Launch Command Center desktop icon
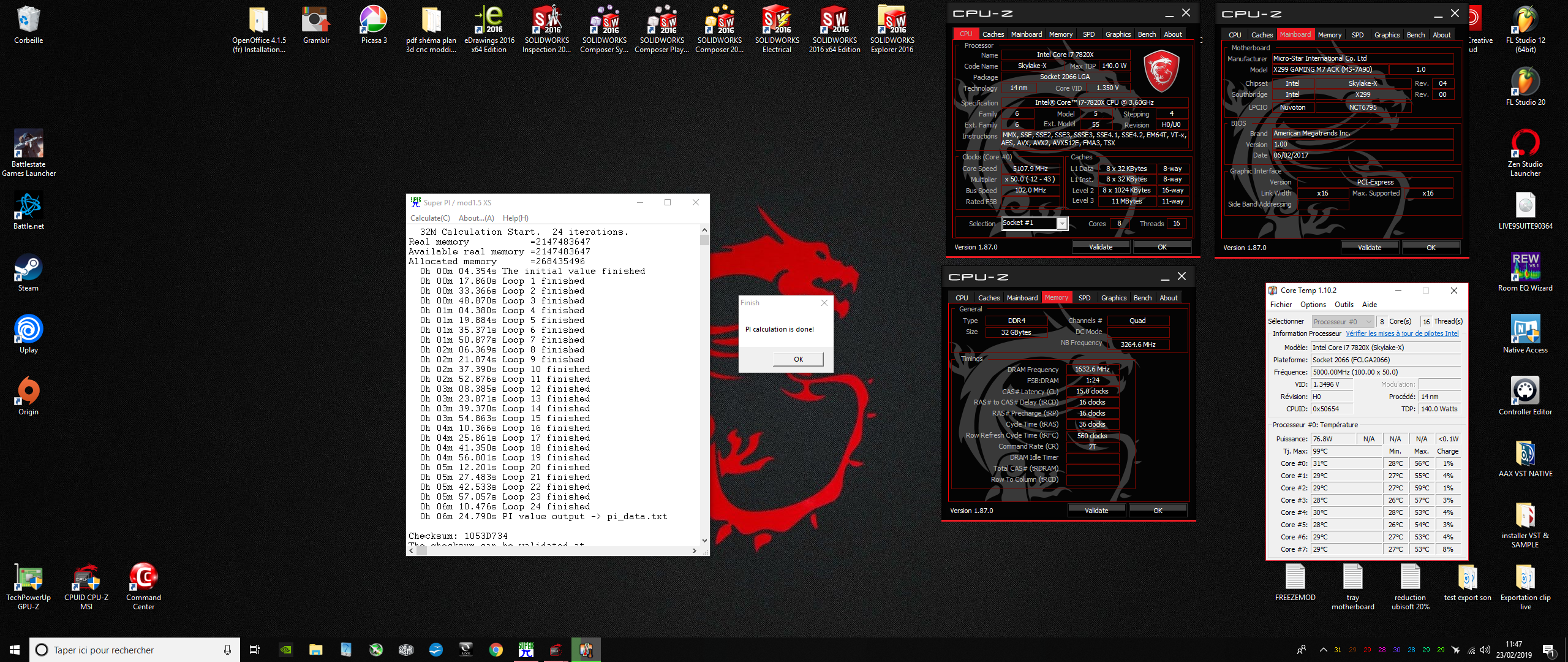 tap(143, 586)
